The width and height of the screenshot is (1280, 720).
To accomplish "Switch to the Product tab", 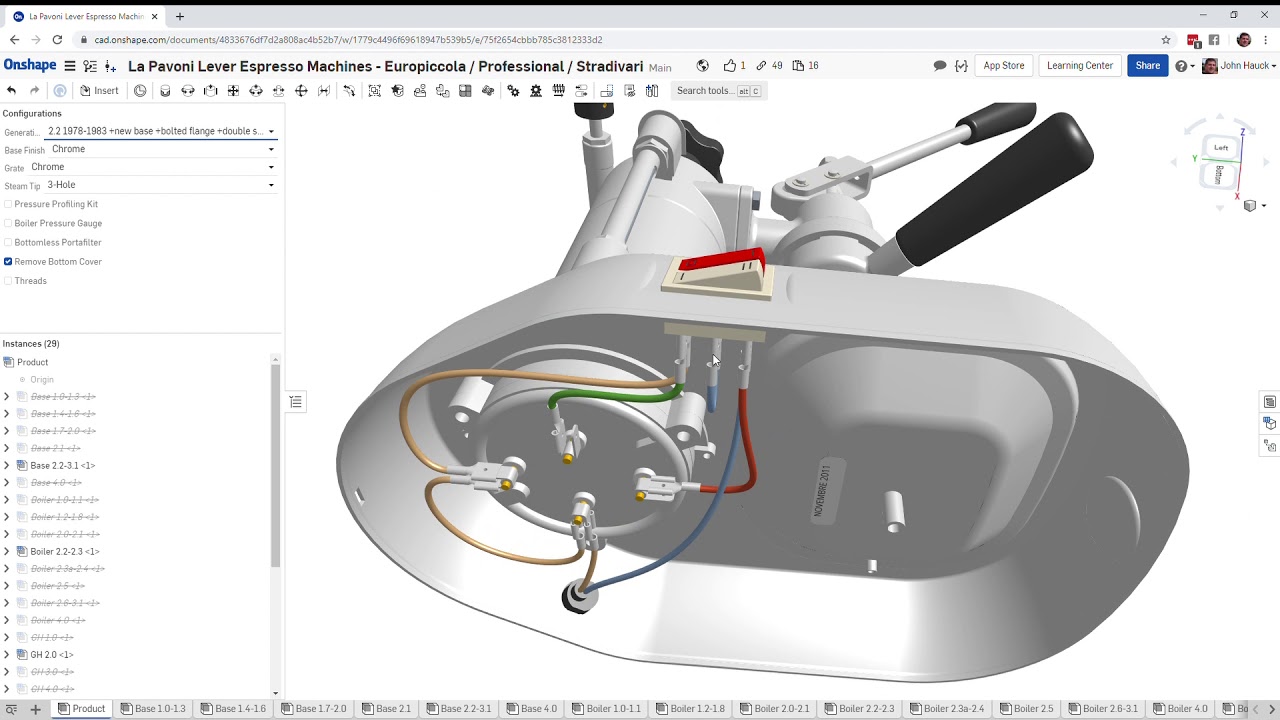I will [x=81, y=709].
